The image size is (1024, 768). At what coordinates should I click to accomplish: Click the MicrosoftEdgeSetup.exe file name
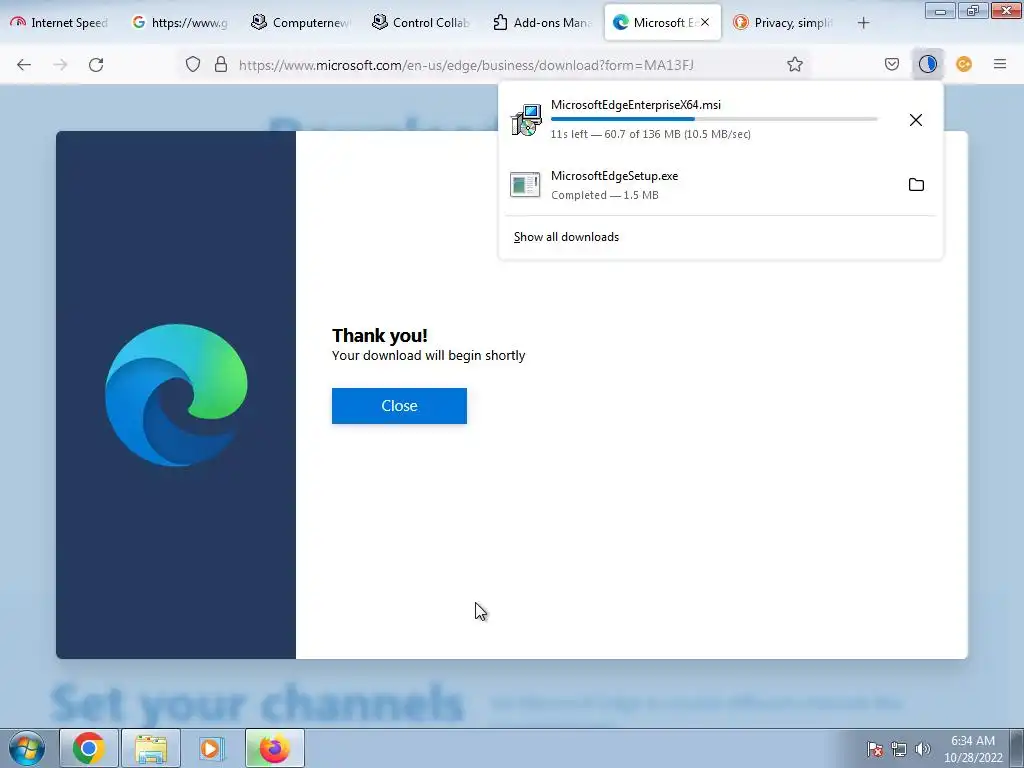point(615,176)
